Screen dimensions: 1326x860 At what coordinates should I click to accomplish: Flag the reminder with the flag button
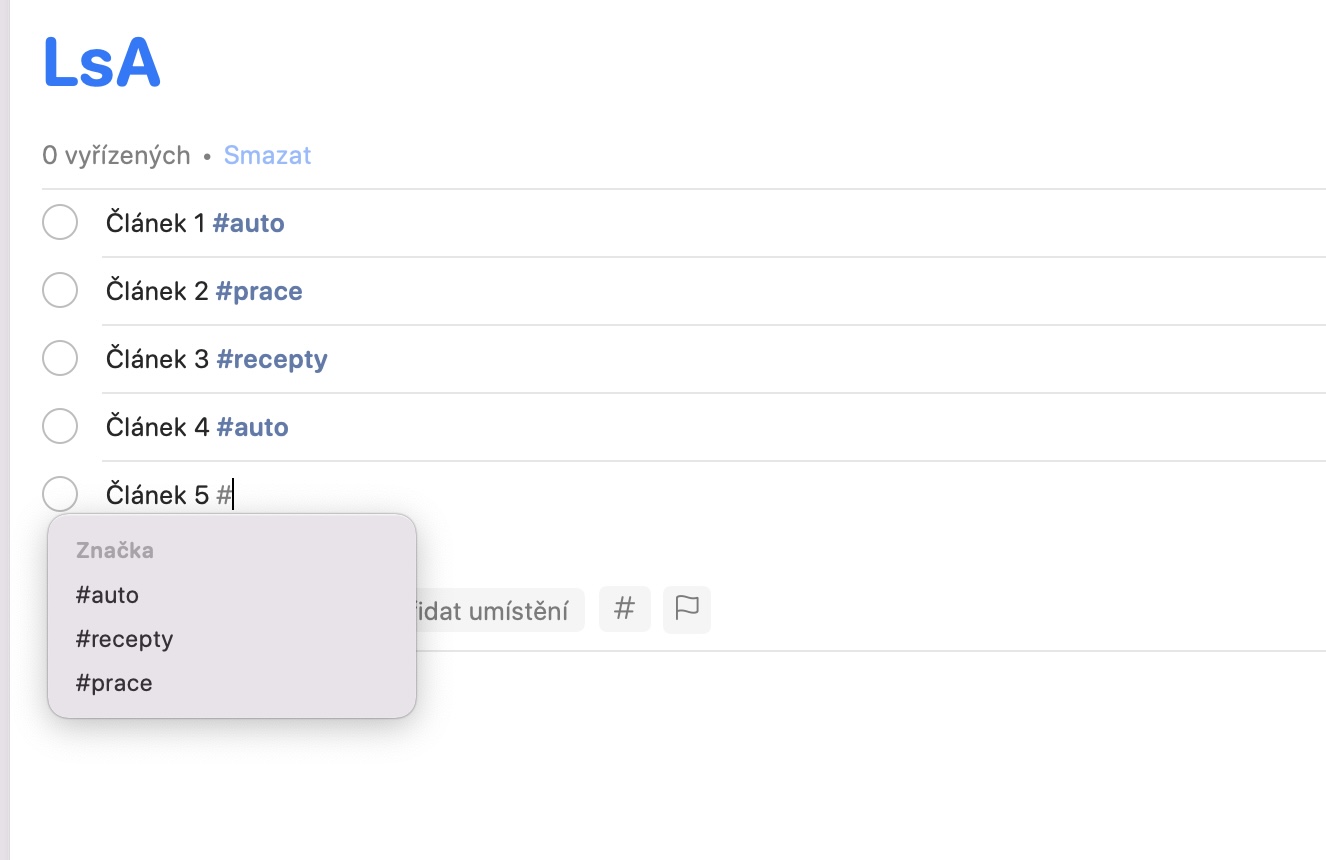click(687, 609)
